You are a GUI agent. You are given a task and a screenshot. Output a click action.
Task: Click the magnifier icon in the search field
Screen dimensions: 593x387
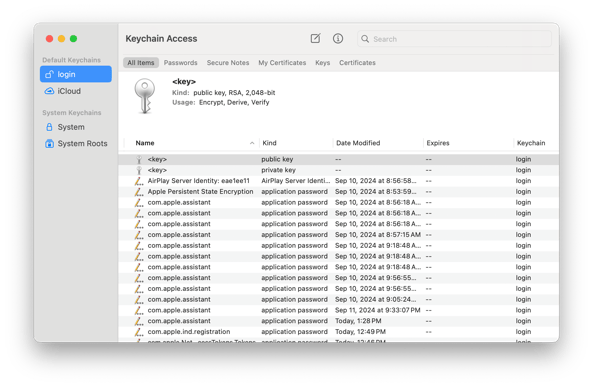pos(365,39)
